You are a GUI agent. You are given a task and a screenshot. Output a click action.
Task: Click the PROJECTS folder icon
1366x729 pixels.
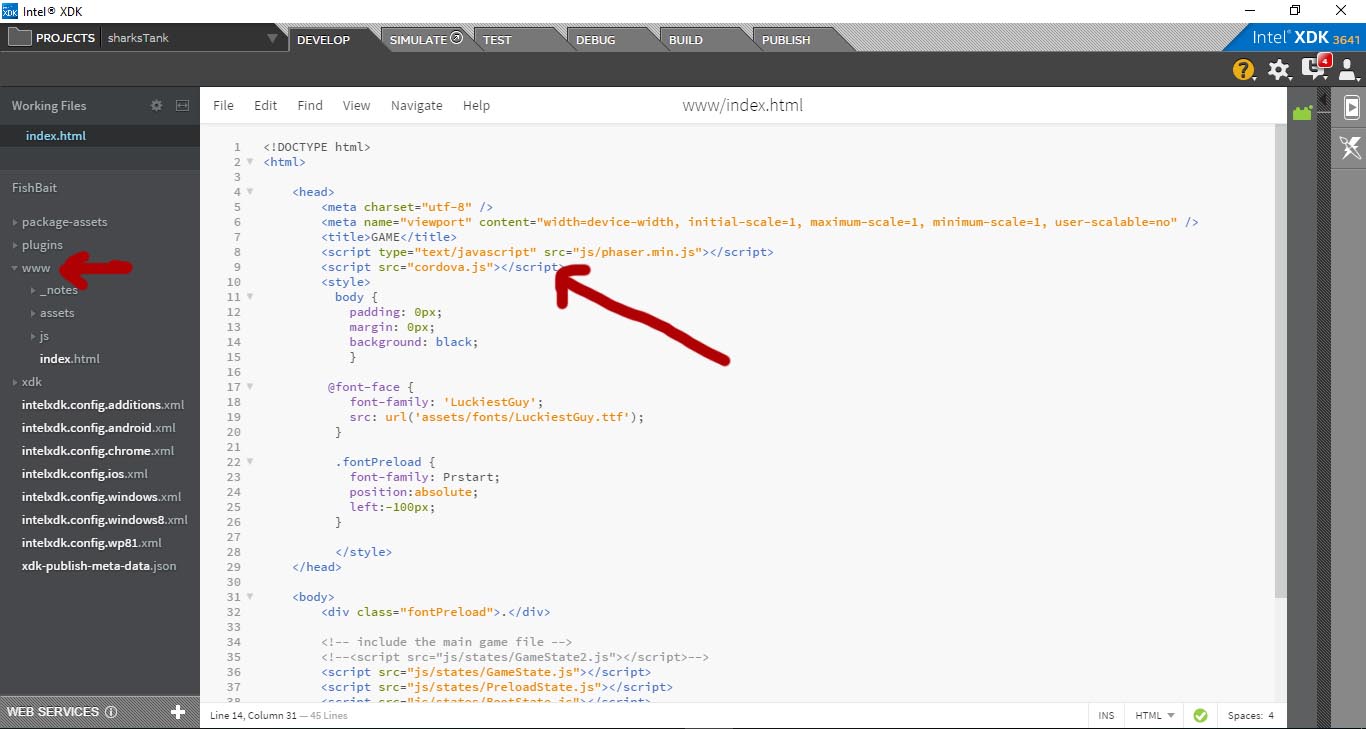point(19,38)
